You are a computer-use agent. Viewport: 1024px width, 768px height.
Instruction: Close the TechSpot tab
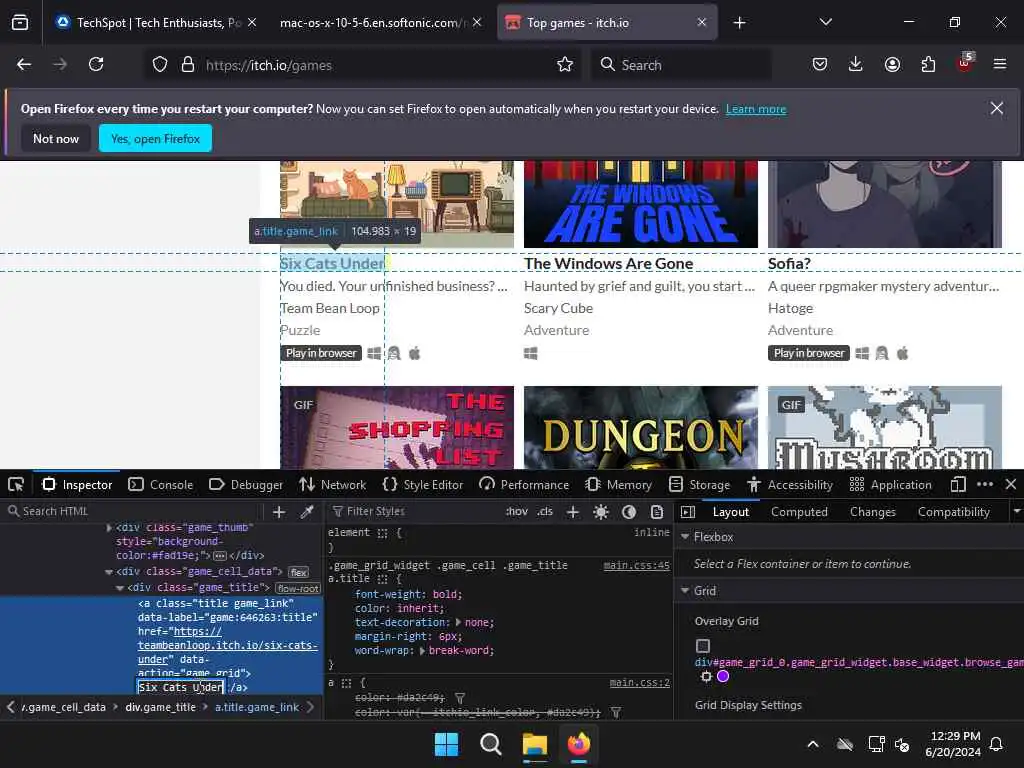[252, 23]
